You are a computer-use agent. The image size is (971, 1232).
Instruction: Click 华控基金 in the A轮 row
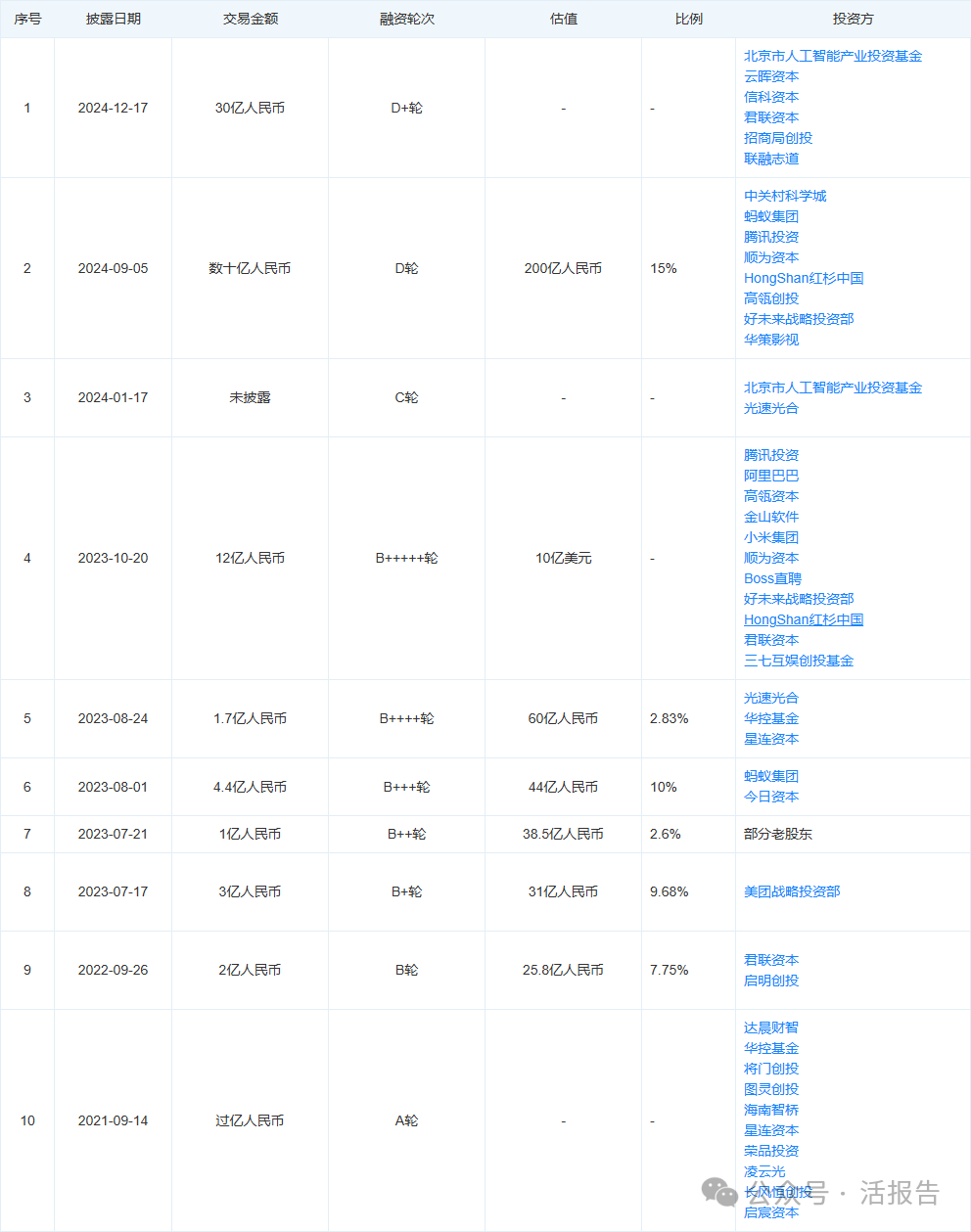[x=771, y=1048]
